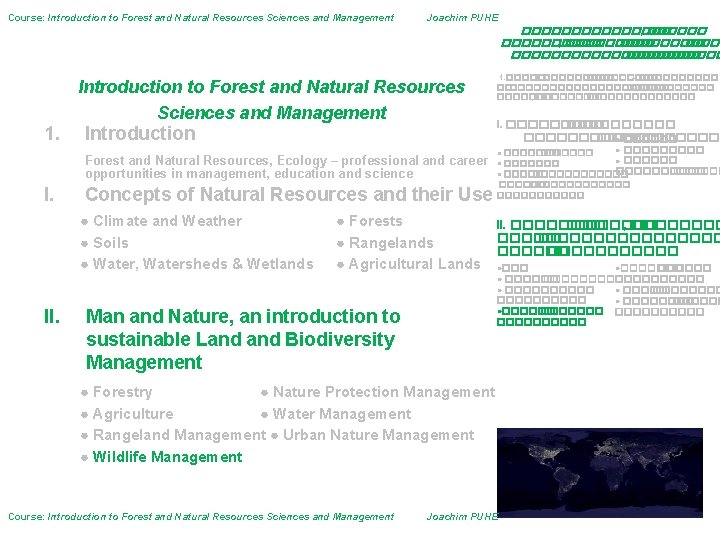Click the slide title 'Introduction to Forest and Natural Resources'
This screenshot has height=540, width=720.
pyautogui.click(x=271, y=87)
